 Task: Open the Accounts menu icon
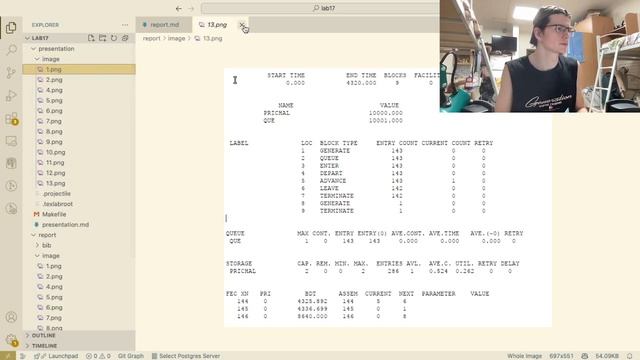11,317
